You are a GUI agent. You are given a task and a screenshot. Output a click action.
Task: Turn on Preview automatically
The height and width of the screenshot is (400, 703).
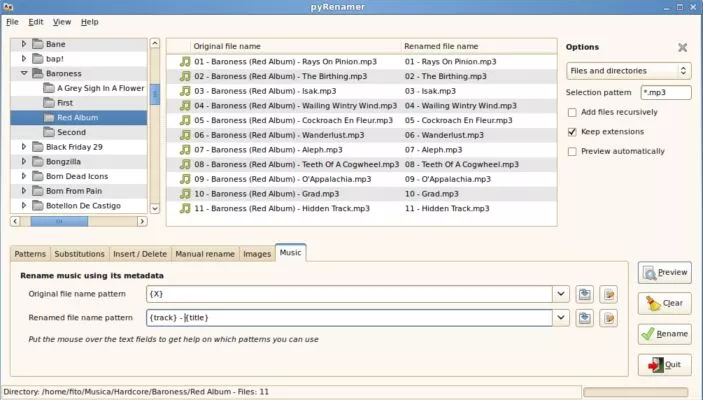point(572,152)
